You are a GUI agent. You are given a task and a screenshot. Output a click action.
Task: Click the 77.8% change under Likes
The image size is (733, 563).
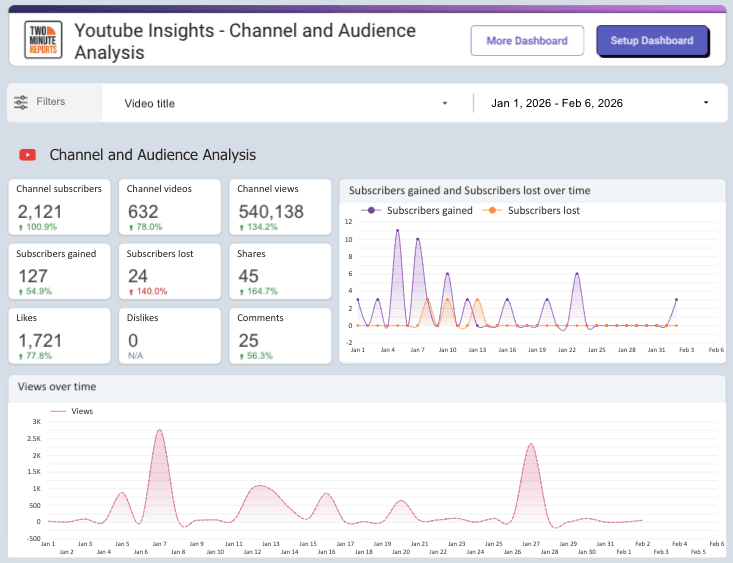35,356
